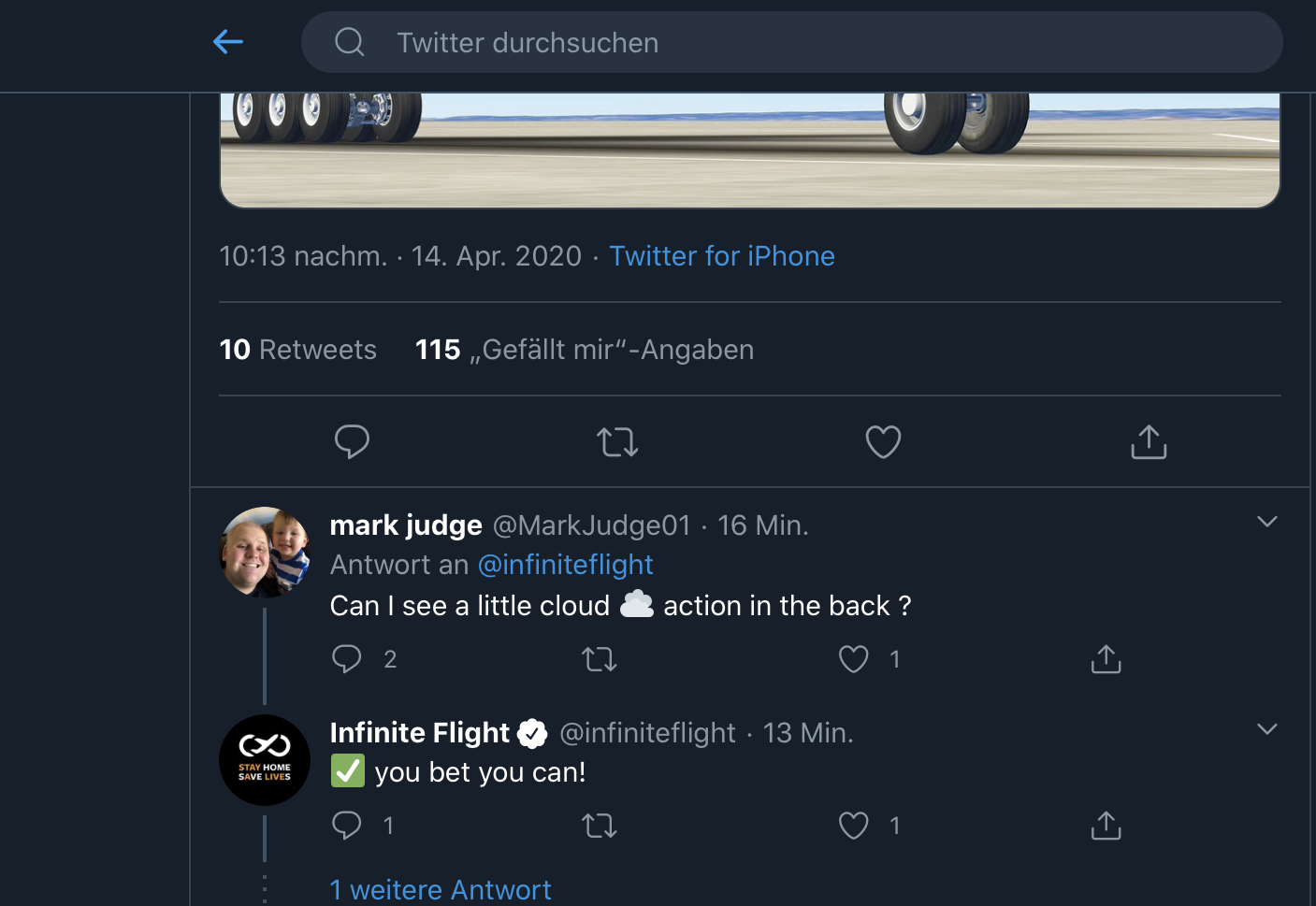This screenshot has height=906, width=1316.
Task: Like Infinite Flight's reply
Action: 853,826
